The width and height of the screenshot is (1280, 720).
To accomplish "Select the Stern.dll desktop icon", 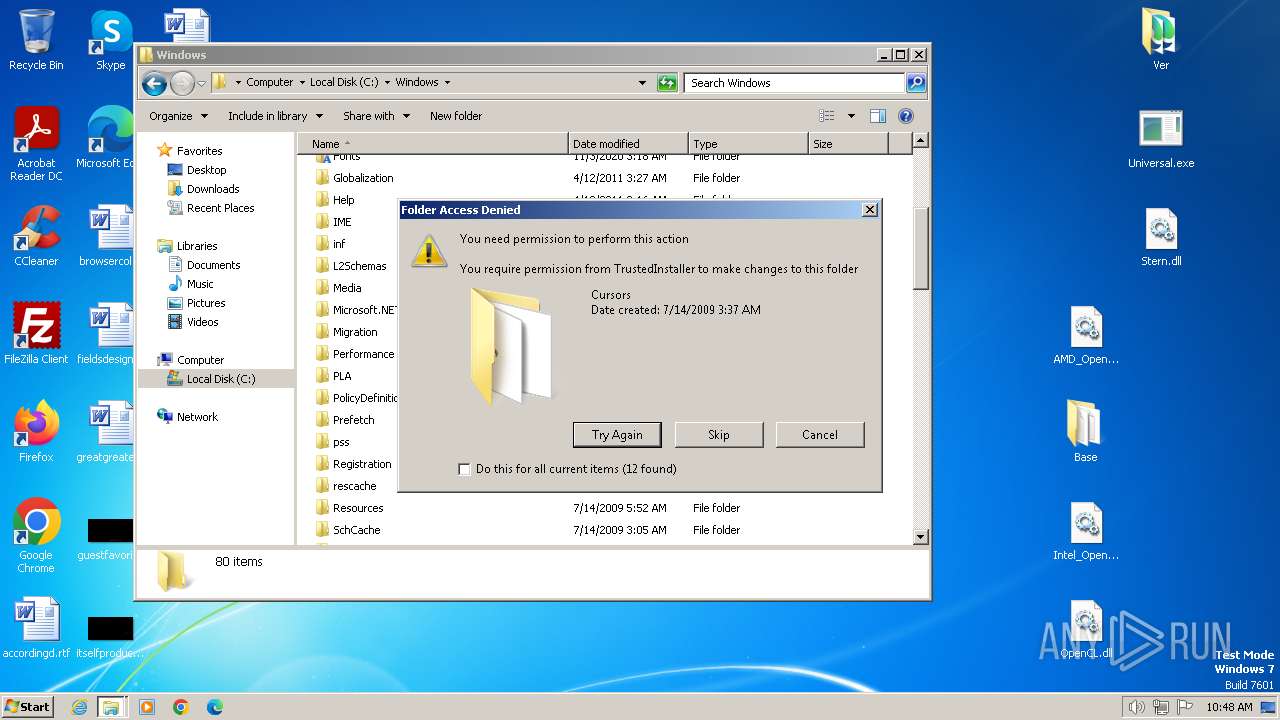I will click(1161, 236).
